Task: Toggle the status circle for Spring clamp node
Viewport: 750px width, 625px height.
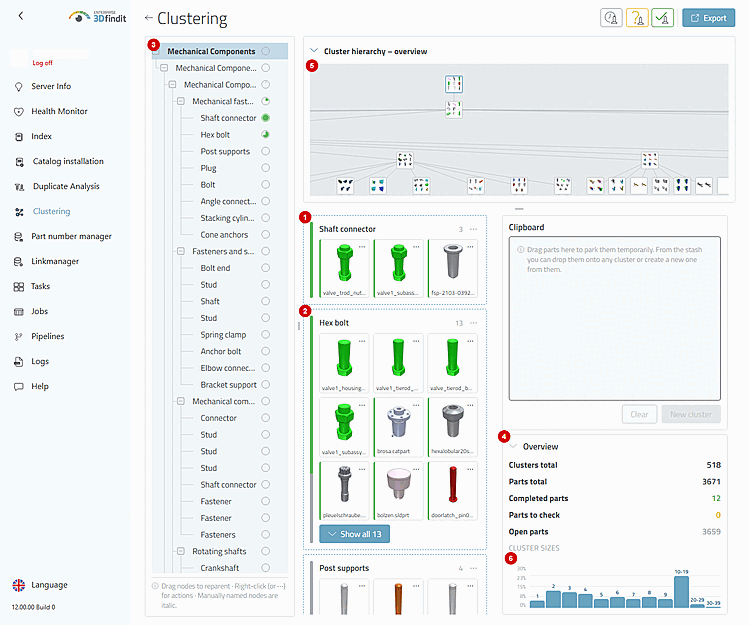Action: pos(266,334)
